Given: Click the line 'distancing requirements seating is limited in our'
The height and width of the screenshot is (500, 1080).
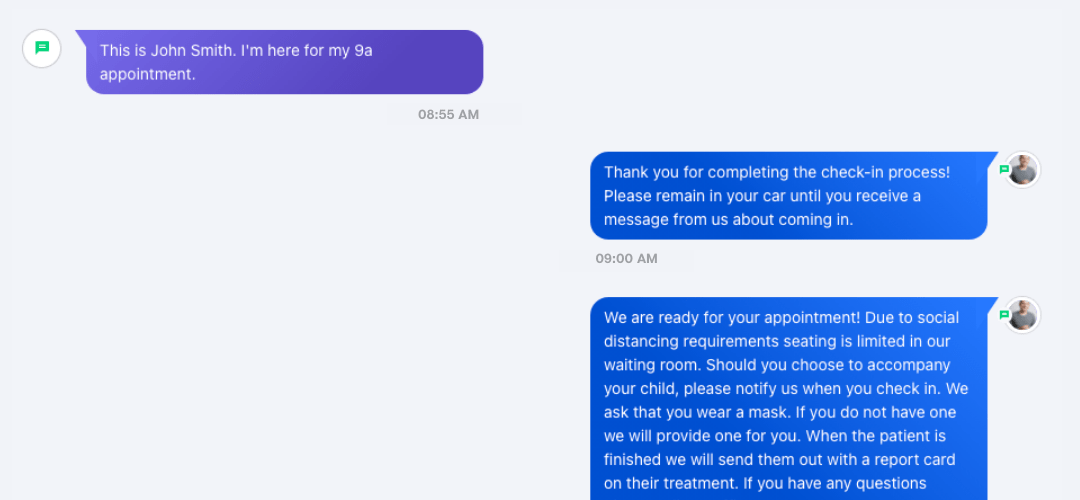Looking at the screenshot, I should point(767,342).
